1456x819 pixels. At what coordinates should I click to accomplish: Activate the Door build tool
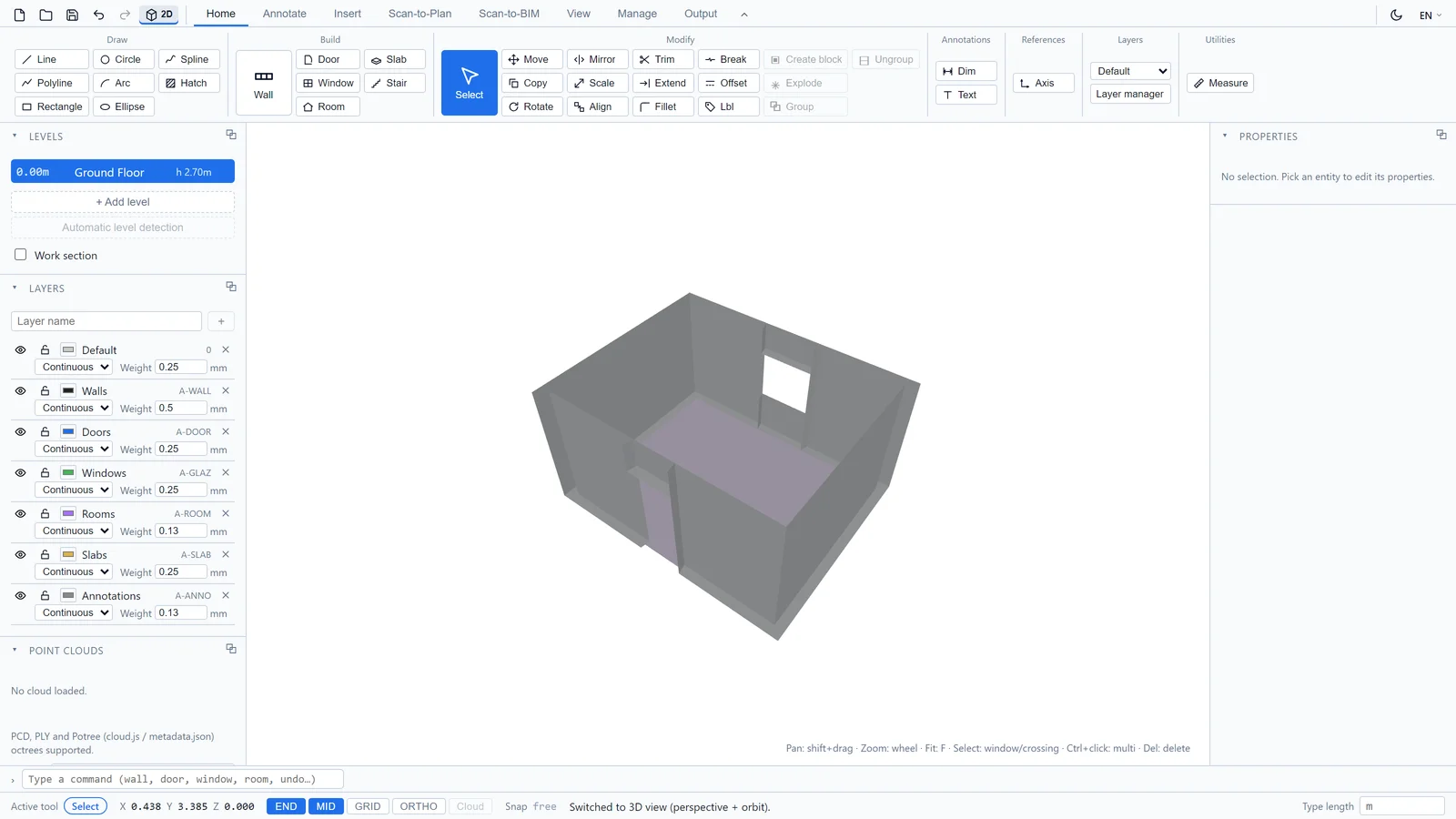[x=328, y=59]
